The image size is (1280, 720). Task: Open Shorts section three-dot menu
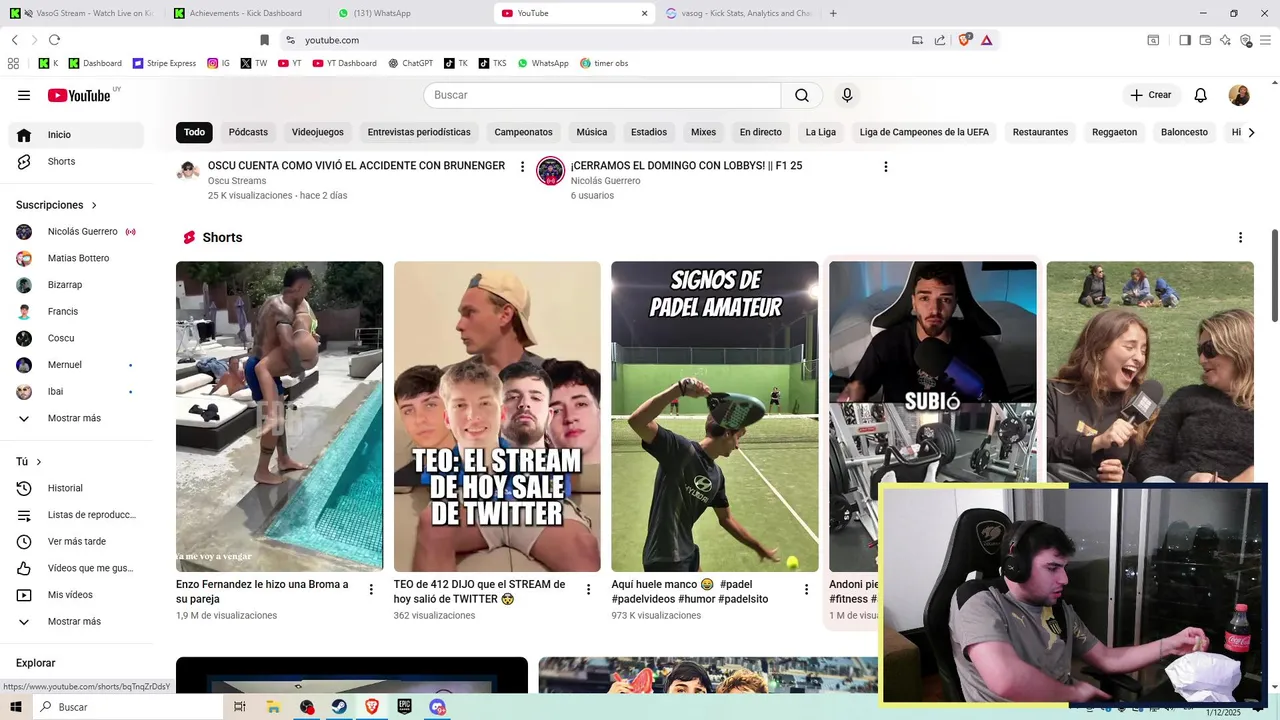(x=1240, y=238)
